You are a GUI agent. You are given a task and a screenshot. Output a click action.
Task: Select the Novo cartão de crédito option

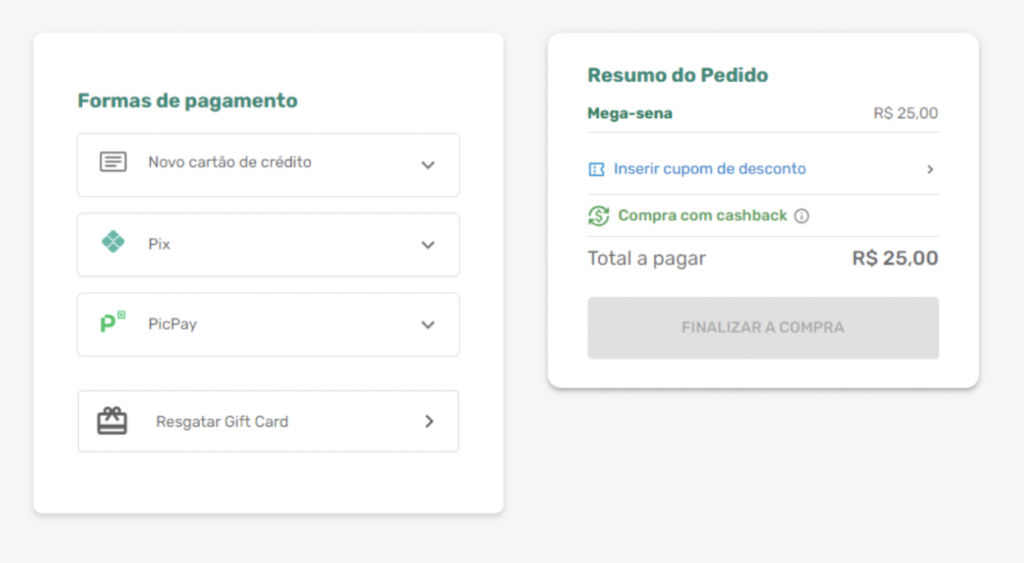[230, 162]
